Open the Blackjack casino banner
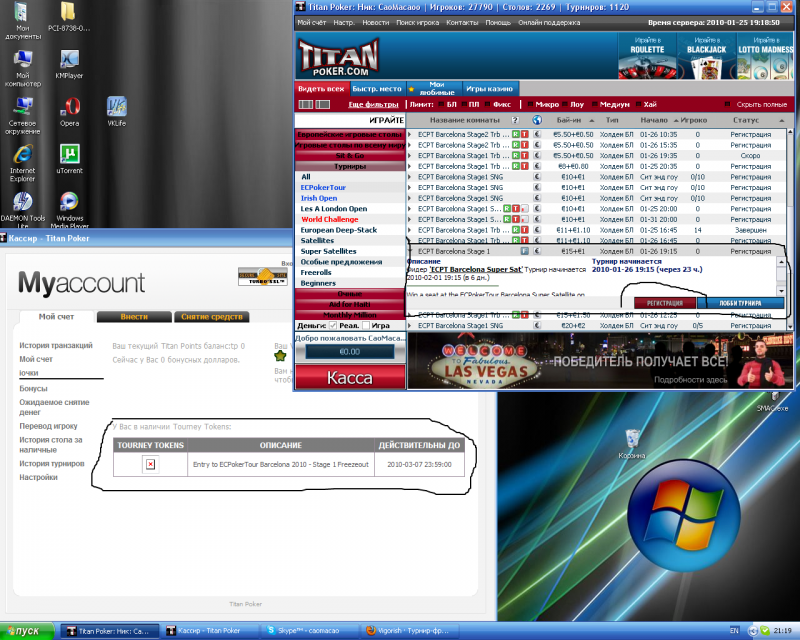Viewport: 800px width, 640px height. coord(706,56)
